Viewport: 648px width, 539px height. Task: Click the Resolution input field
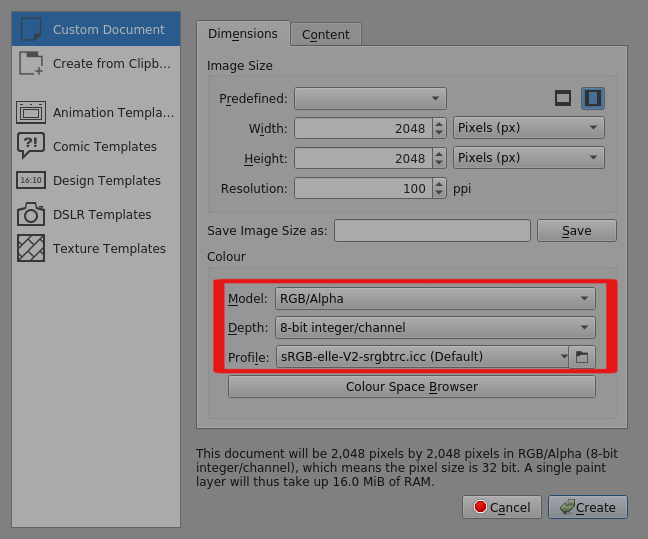[364, 188]
